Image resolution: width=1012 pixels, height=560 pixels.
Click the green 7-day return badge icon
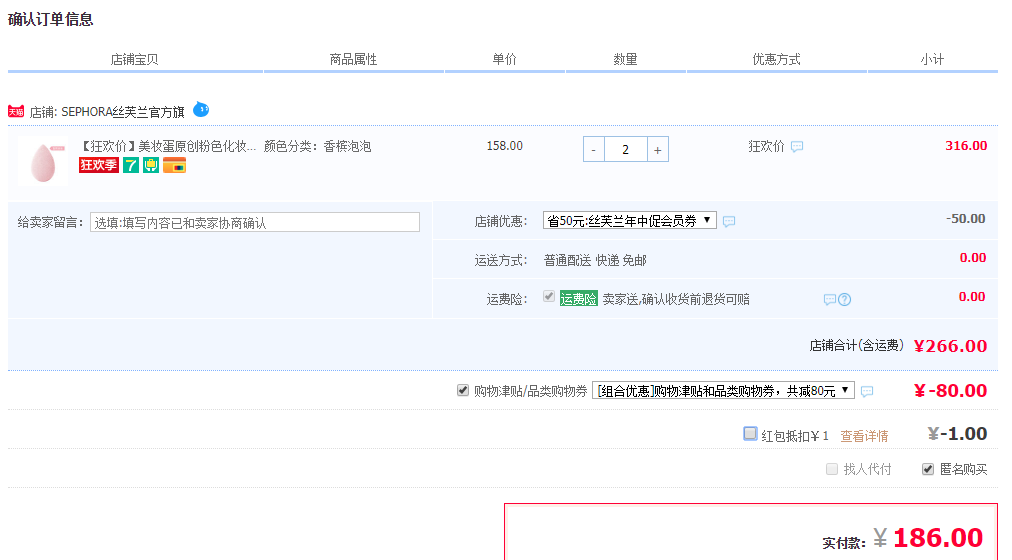[x=131, y=165]
